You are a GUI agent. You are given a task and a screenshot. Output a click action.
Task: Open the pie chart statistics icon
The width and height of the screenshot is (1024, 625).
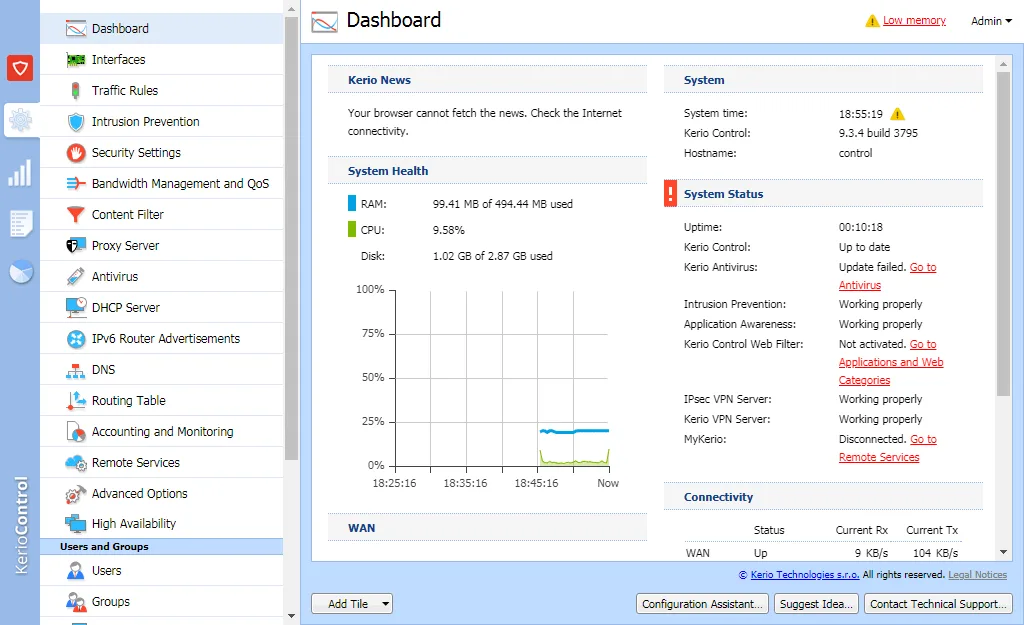(21, 272)
